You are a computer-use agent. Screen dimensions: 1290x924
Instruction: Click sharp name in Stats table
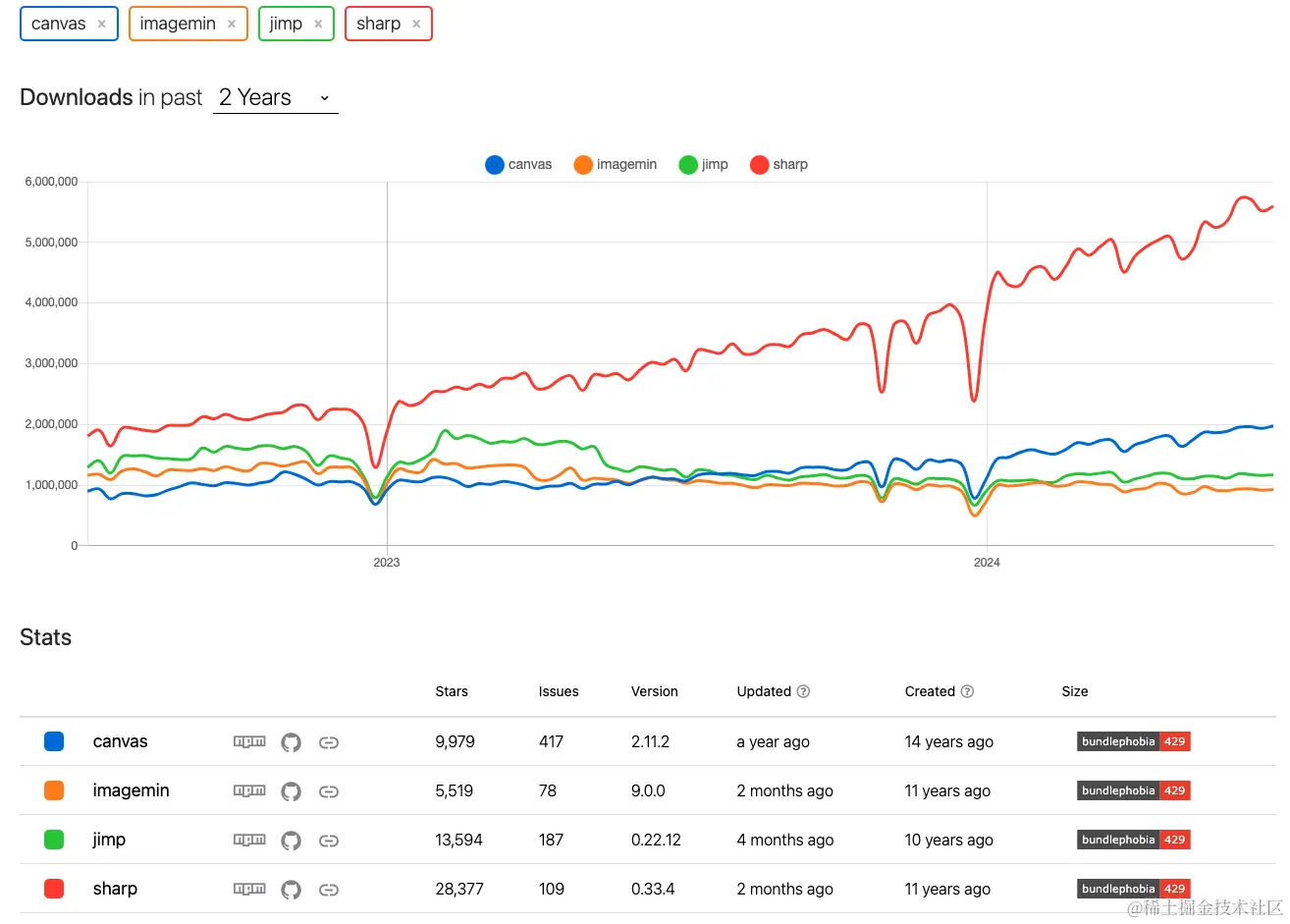(x=115, y=889)
